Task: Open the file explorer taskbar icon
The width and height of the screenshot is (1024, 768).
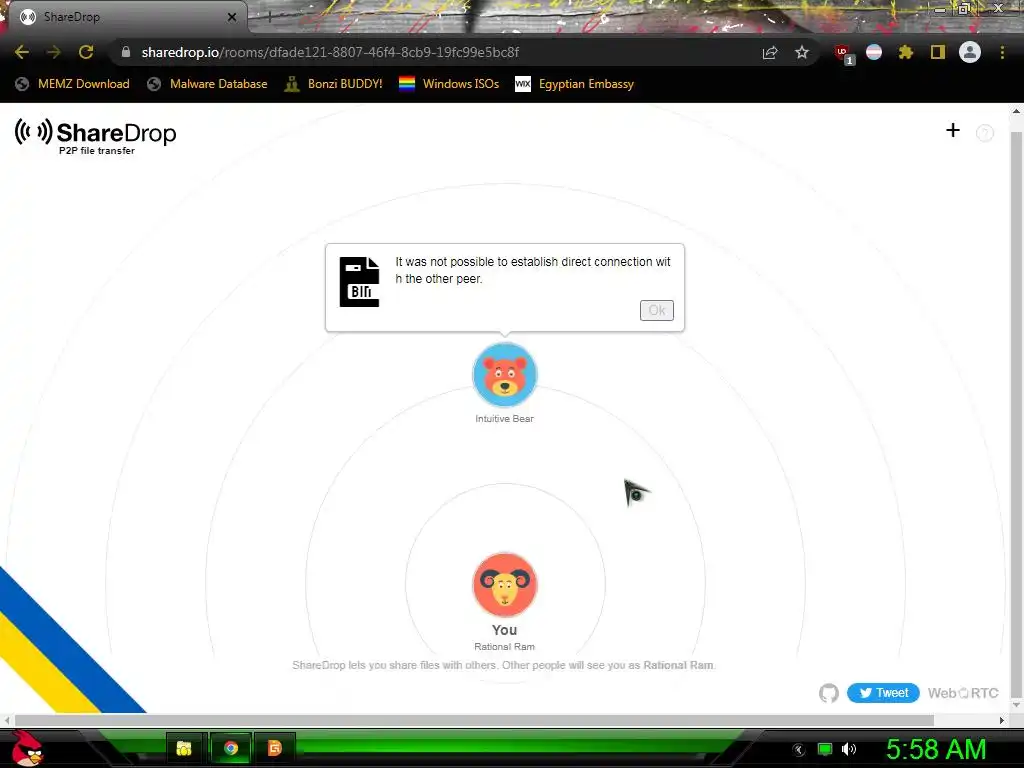Action: 184,748
